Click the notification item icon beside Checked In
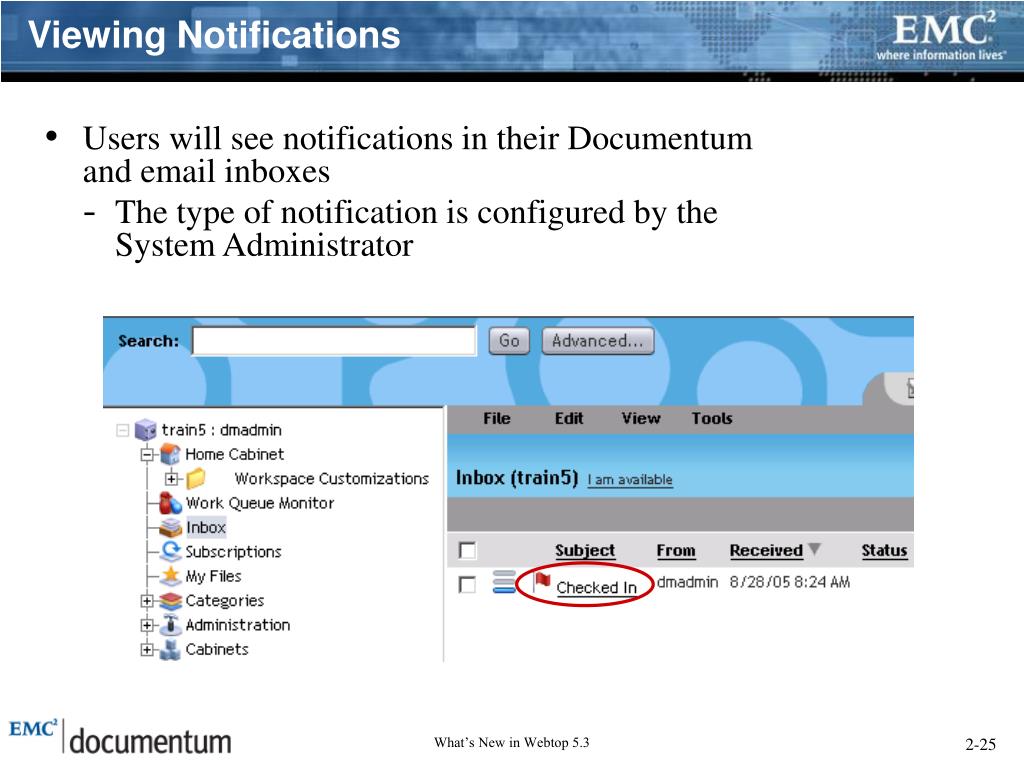 coord(504,582)
